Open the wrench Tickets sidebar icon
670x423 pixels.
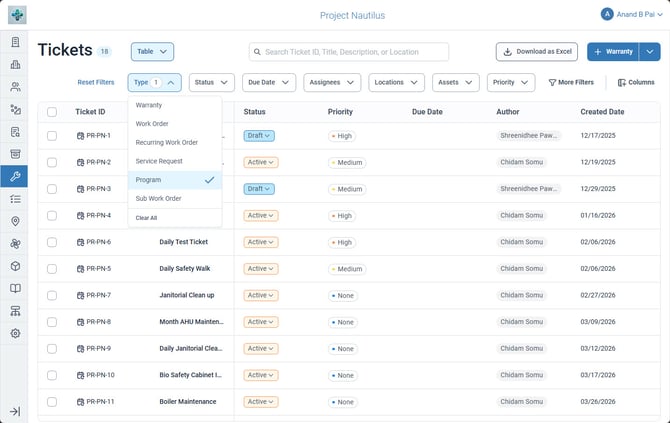[x=15, y=176]
